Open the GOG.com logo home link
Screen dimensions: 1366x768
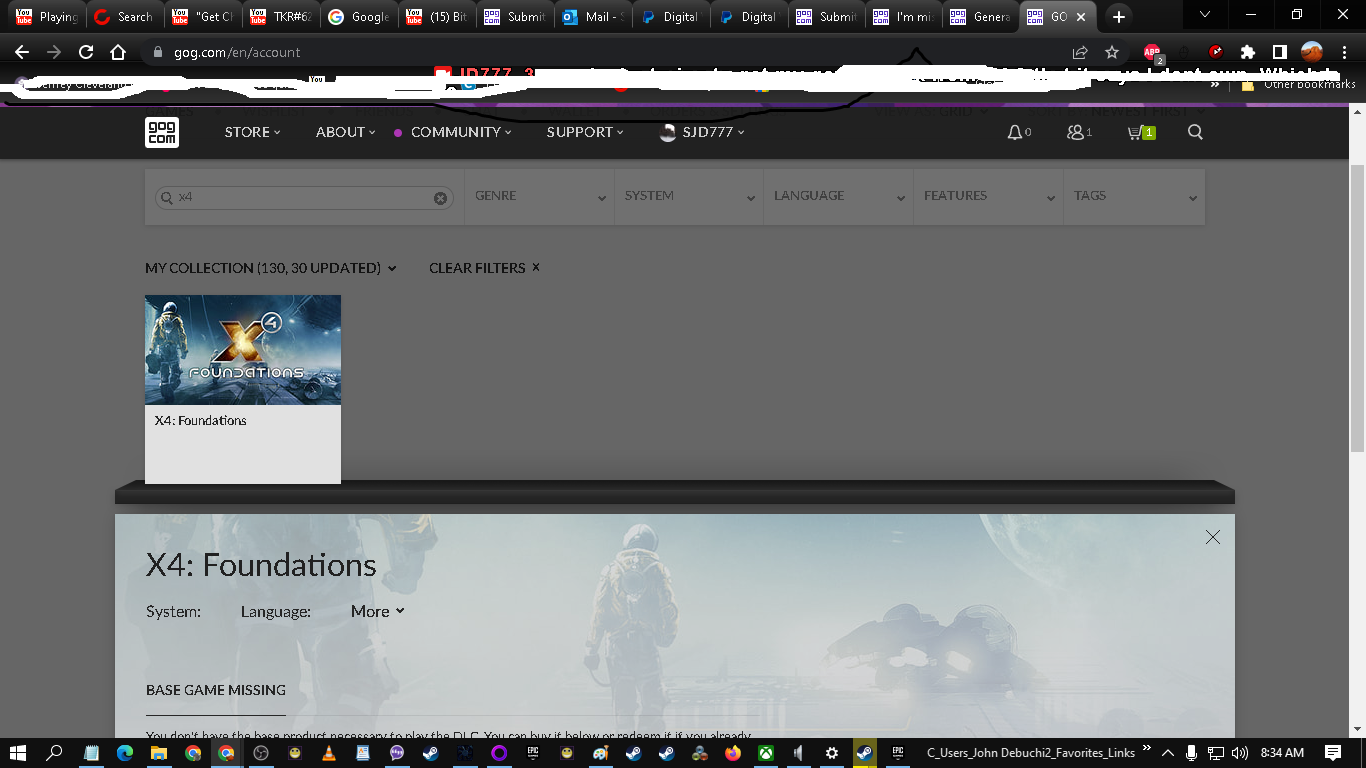click(162, 132)
